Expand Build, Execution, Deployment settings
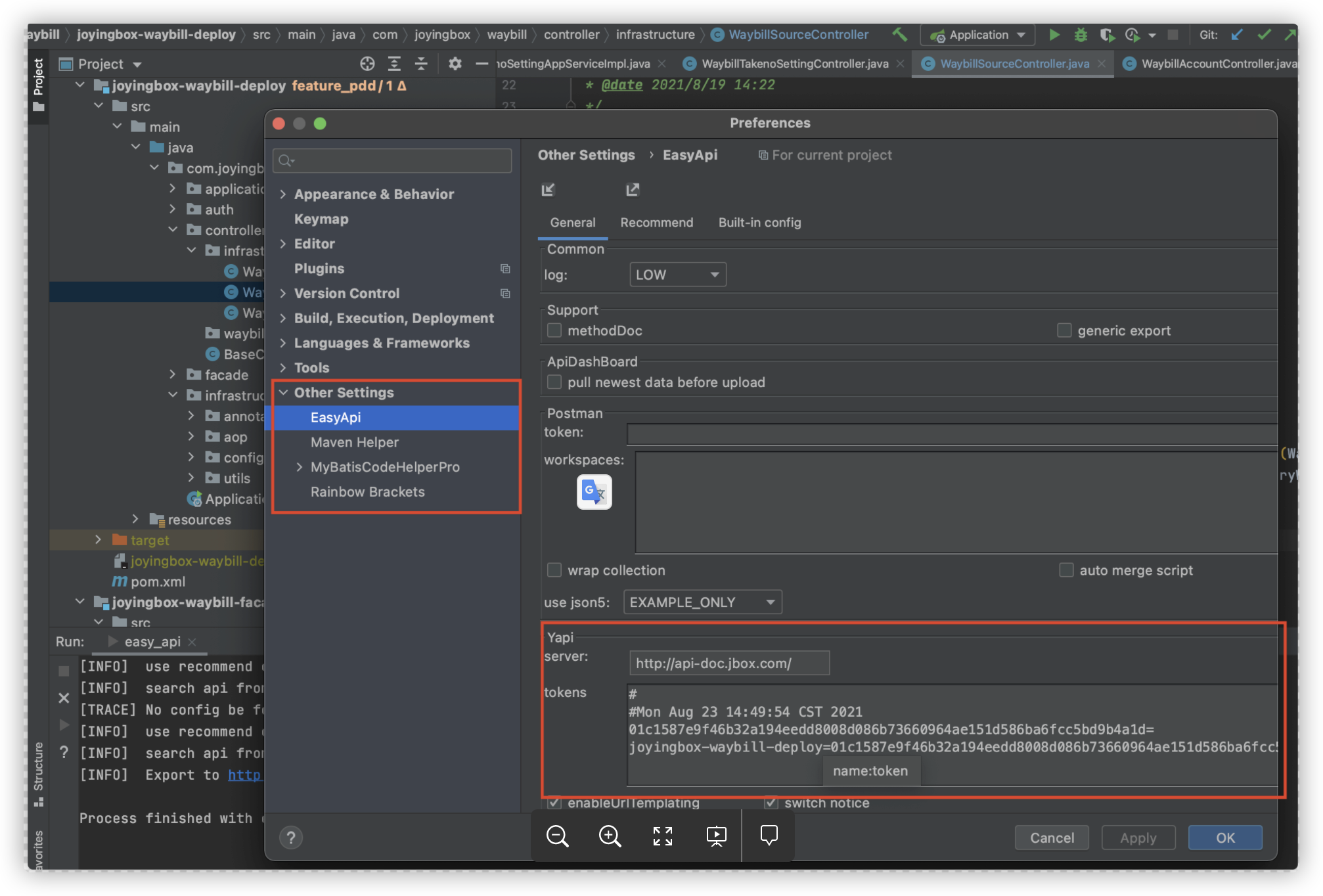The height and width of the screenshot is (896, 1323). point(283,318)
